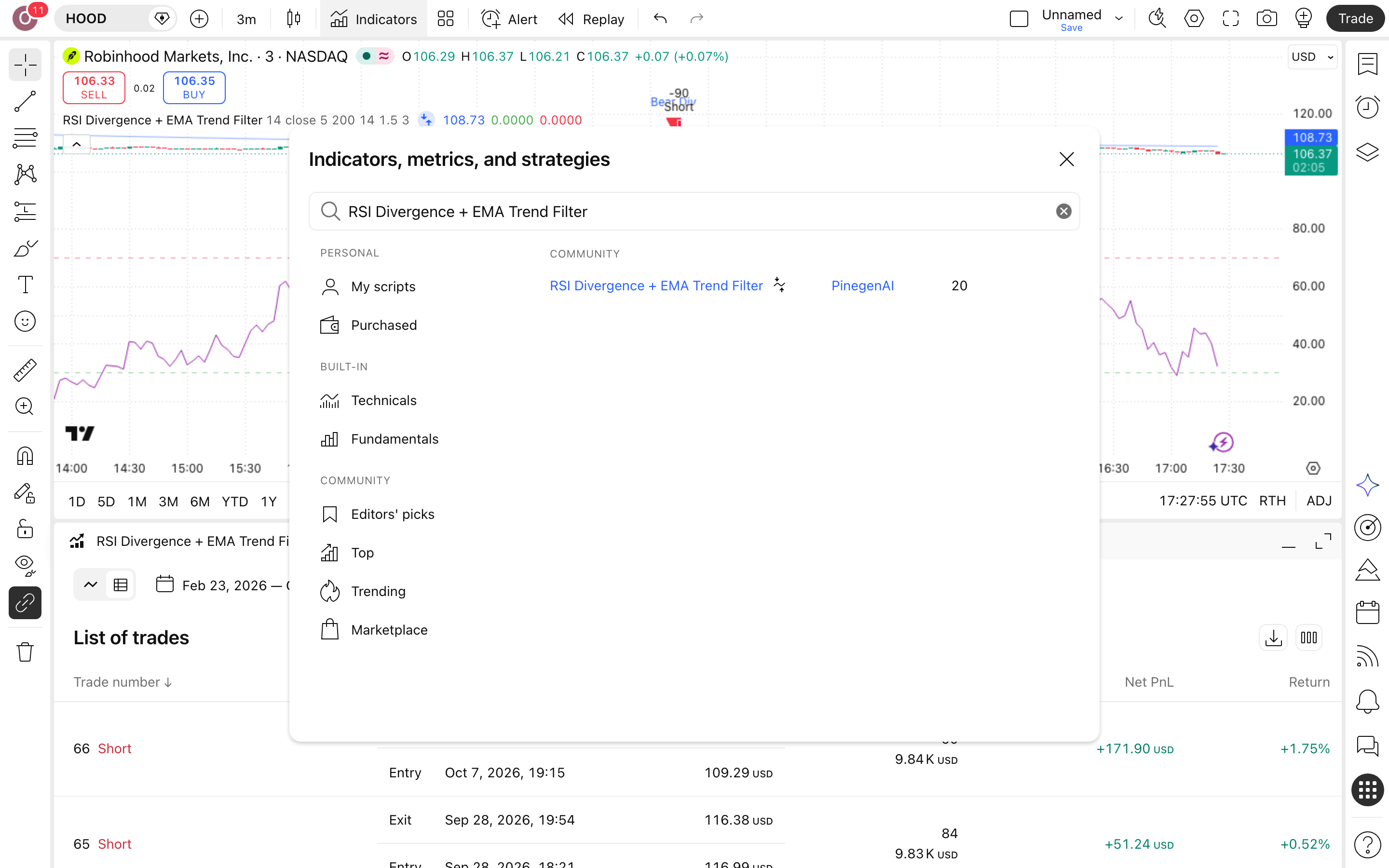Open the 3m interval selector
The width and height of the screenshot is (1389, 868).
[246, 19]
